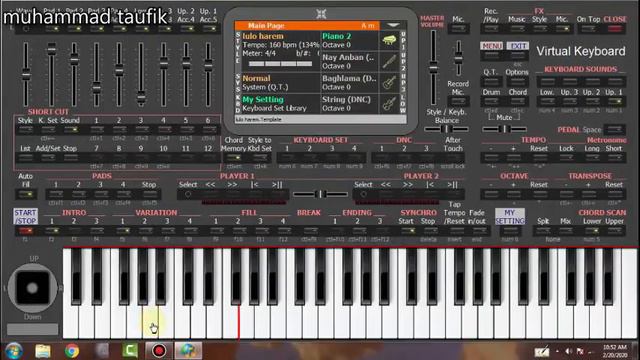Click Tempo Reset button
This screenshot has width=640, height=360.
(539, 158)
